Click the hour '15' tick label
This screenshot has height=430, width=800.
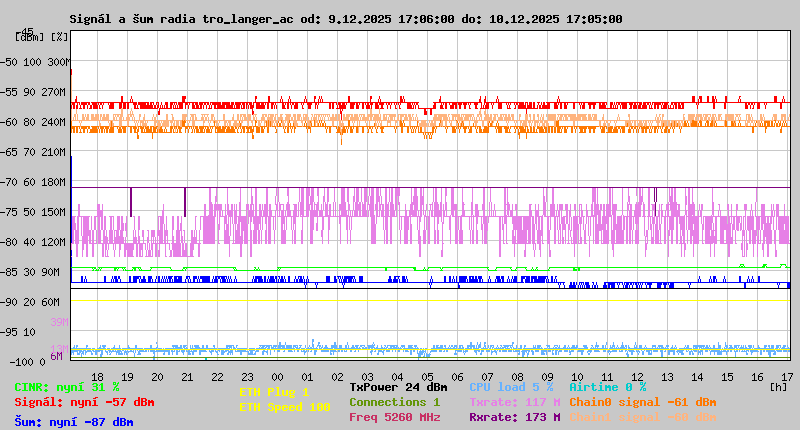click(728, 377)
